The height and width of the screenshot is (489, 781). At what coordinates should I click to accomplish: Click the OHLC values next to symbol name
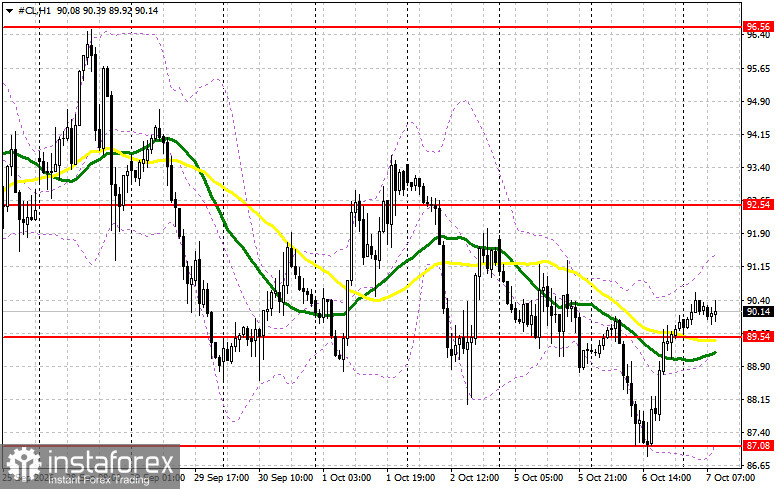pos(108,10)
